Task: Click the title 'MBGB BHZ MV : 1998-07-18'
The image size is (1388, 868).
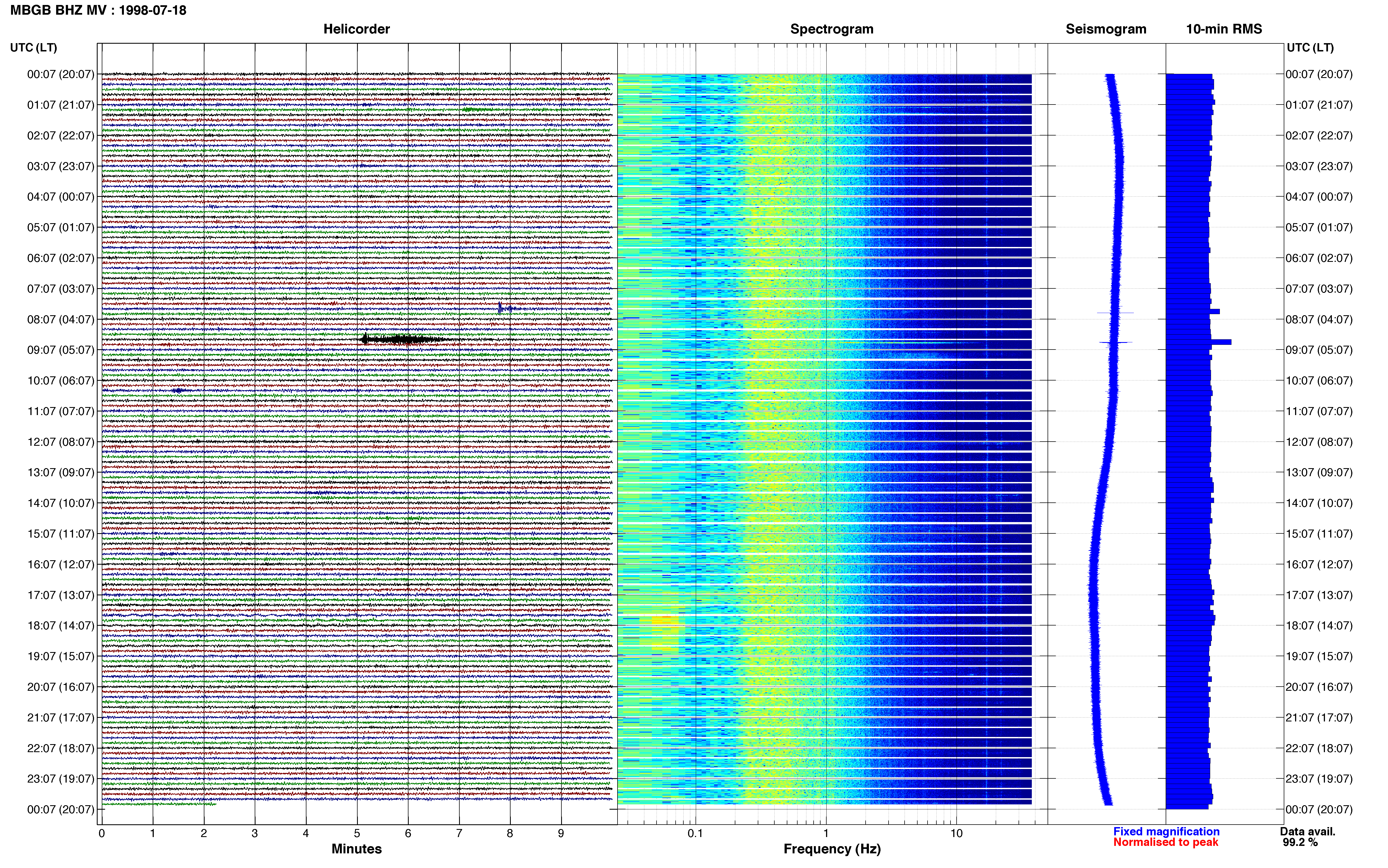Action: click(98, 10)
